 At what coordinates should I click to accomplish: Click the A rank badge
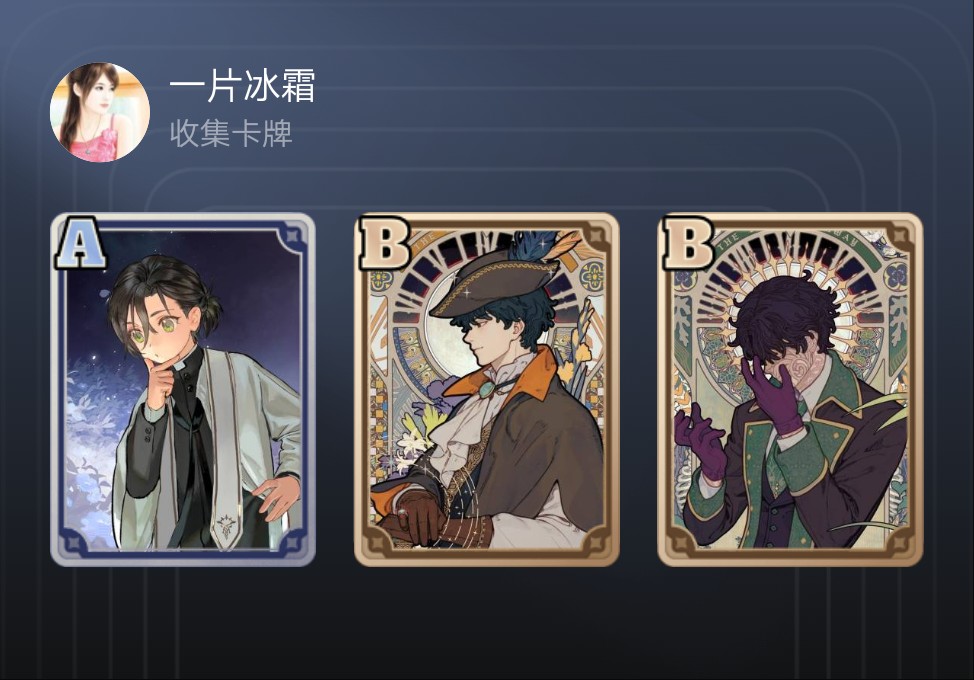coord(80,242)
